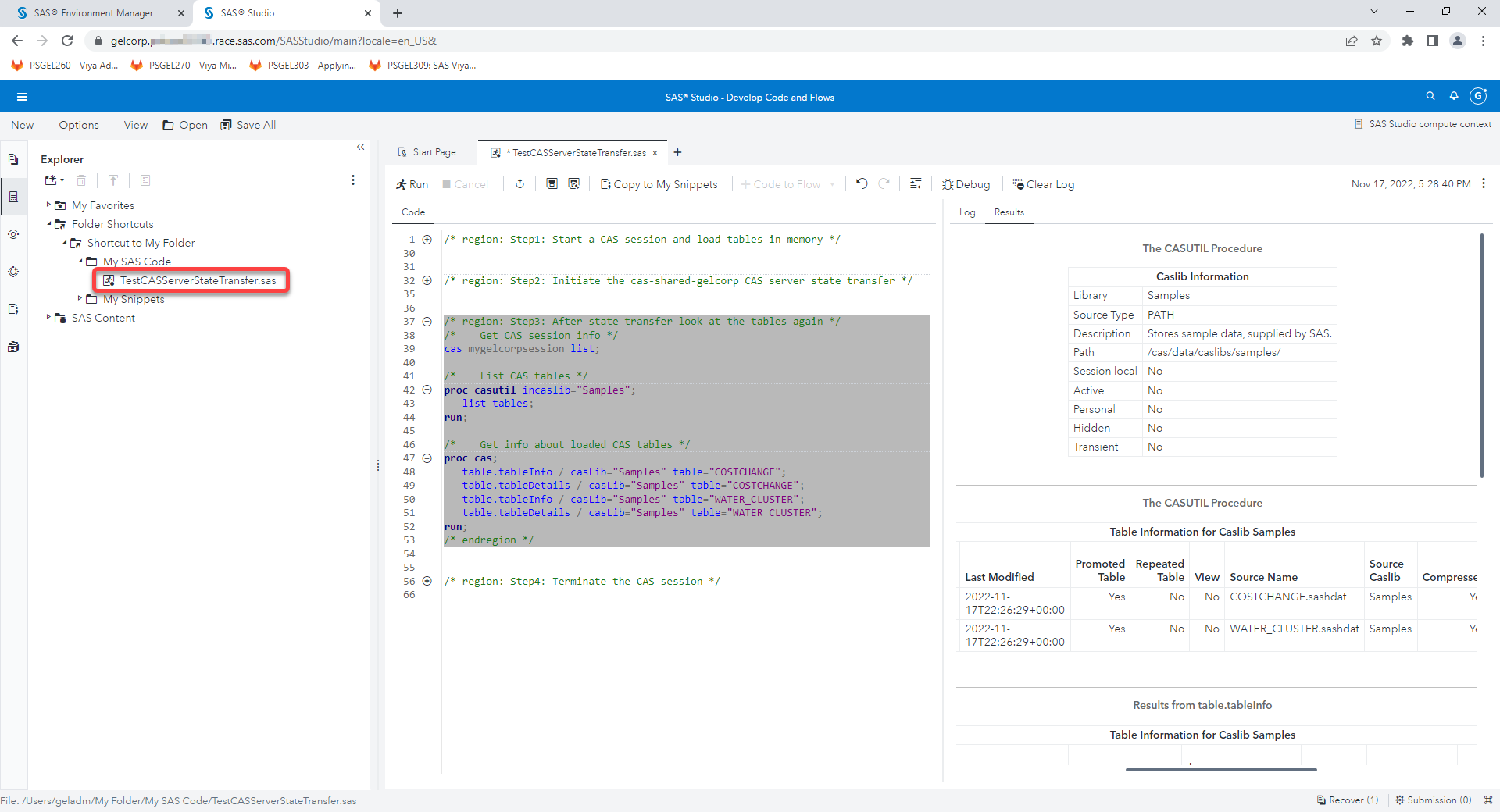Viewport: 1500px width, 812px height.
Task: Open the Explorer more options menu
Action: (x=353, y=180)
